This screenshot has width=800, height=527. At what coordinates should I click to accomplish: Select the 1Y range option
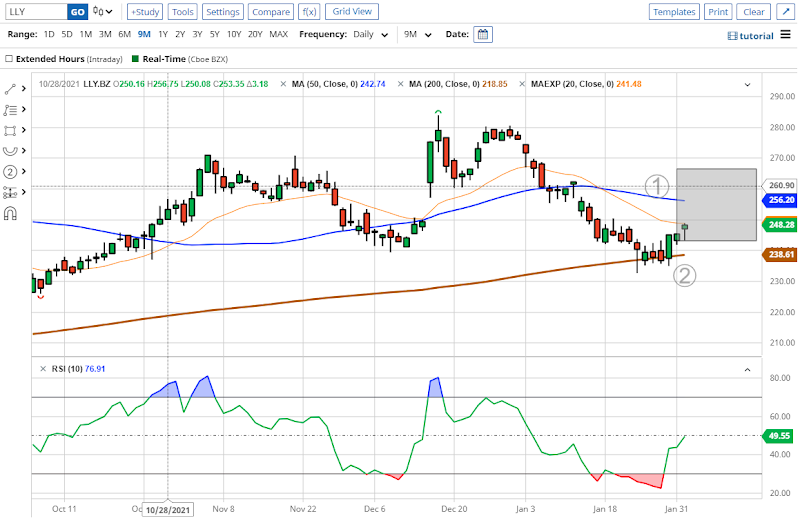tap(161, 34)
